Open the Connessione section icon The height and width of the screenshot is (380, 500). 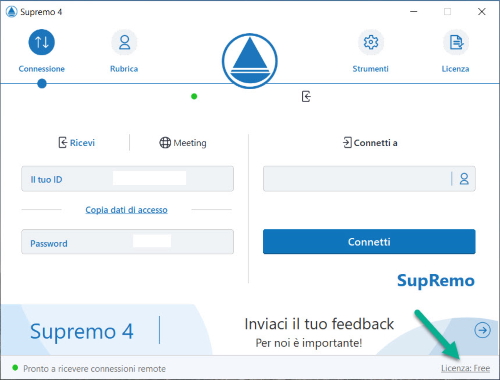click(41, 42)
